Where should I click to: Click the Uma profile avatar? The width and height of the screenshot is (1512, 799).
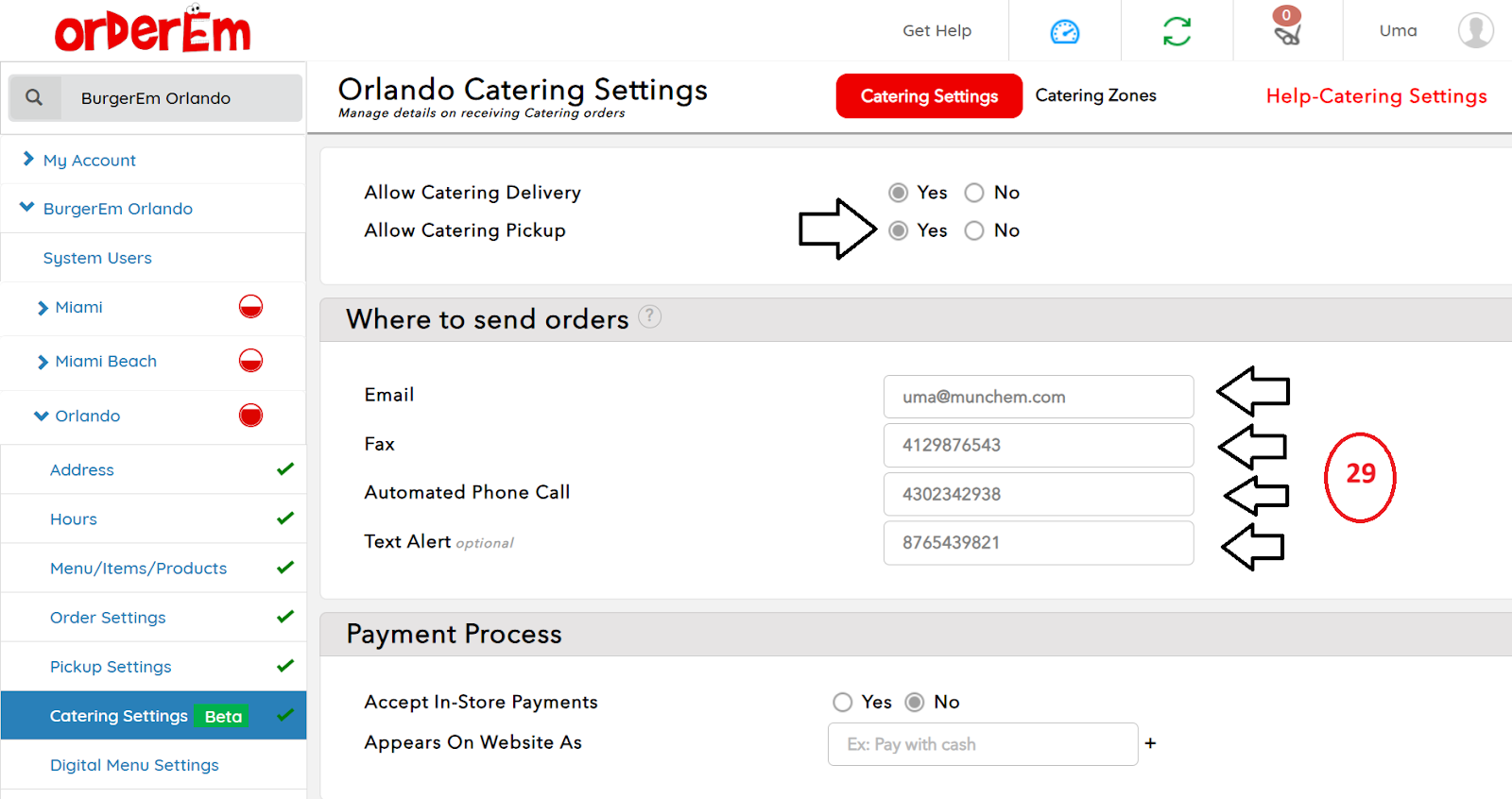pos(1475,30)
